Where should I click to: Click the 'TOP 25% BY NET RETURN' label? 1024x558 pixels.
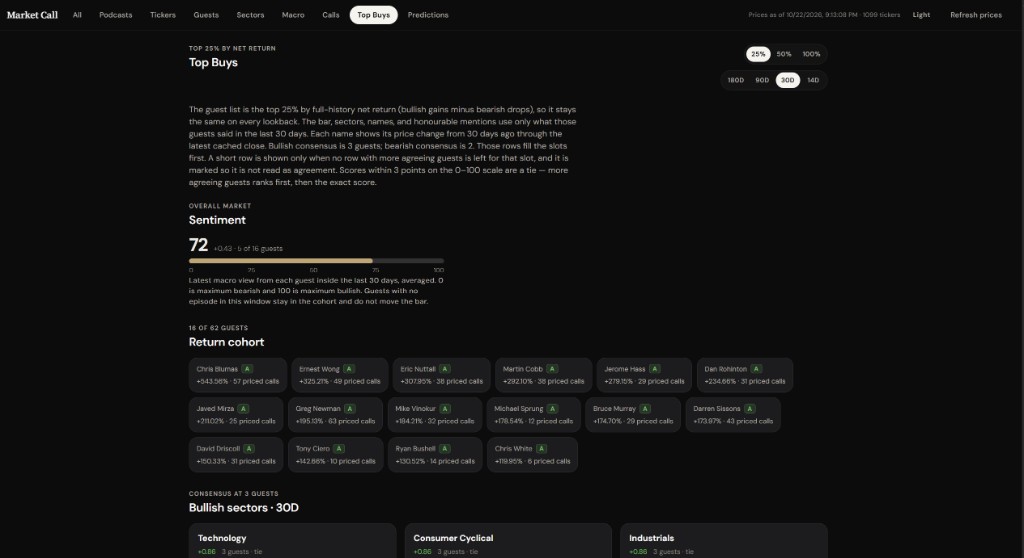click(232, 48)
